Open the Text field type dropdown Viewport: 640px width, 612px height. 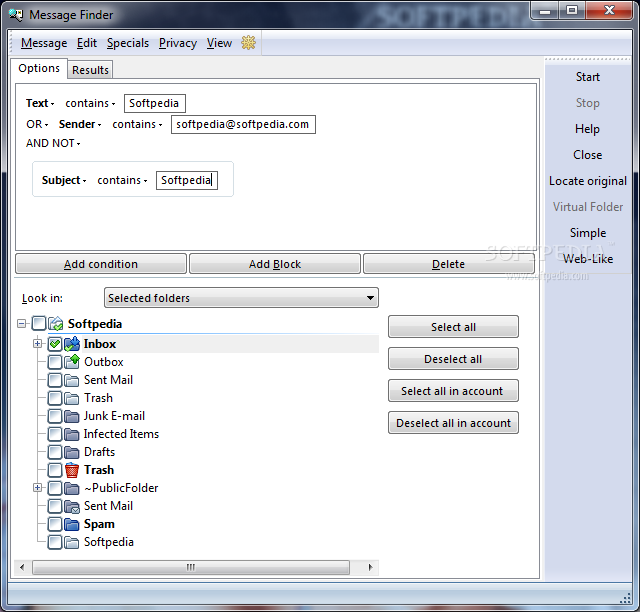[40, 103]
